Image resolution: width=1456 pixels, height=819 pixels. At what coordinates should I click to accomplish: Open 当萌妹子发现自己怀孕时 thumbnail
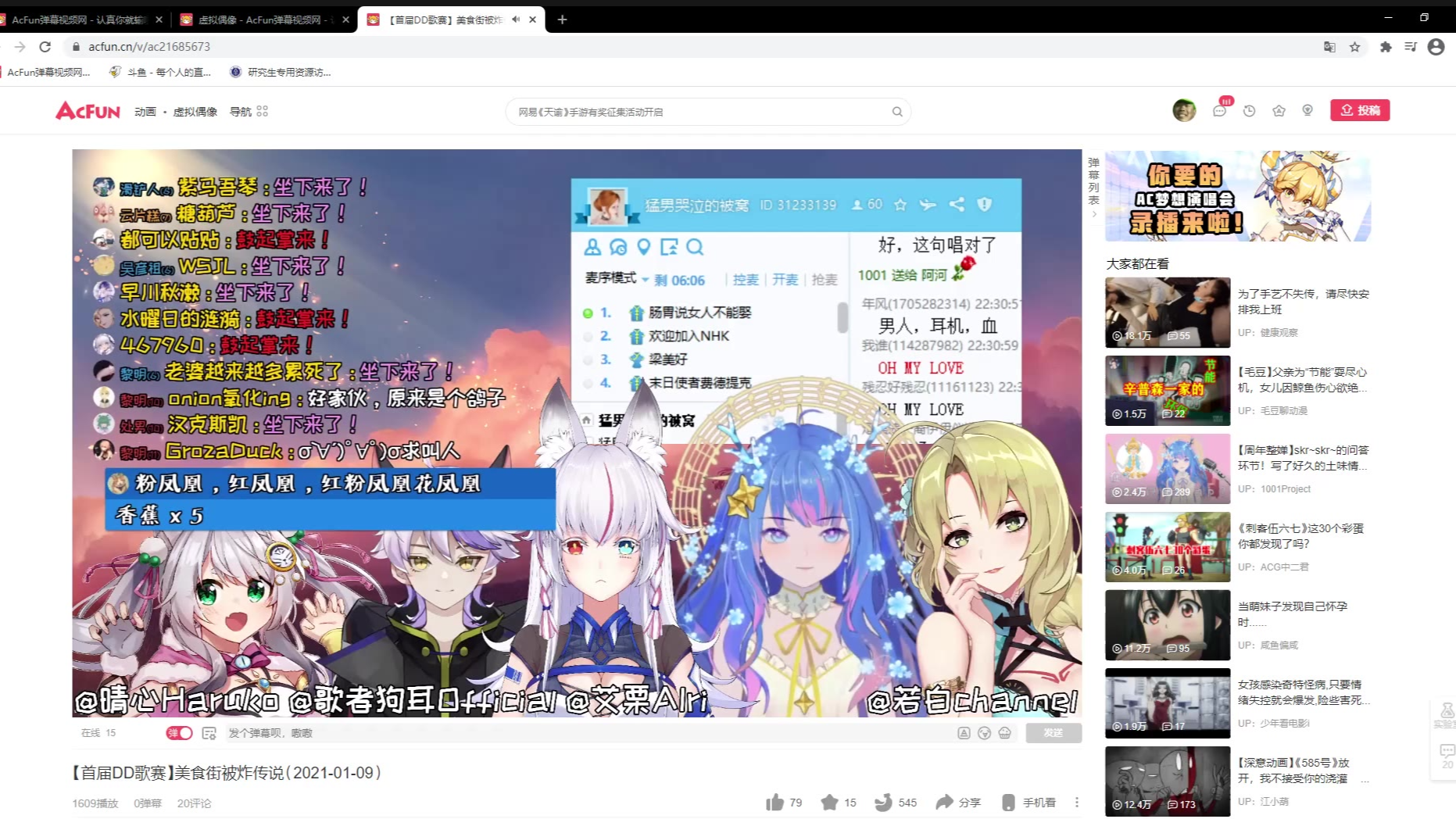pyautogui.click(x=1168, y=625)
